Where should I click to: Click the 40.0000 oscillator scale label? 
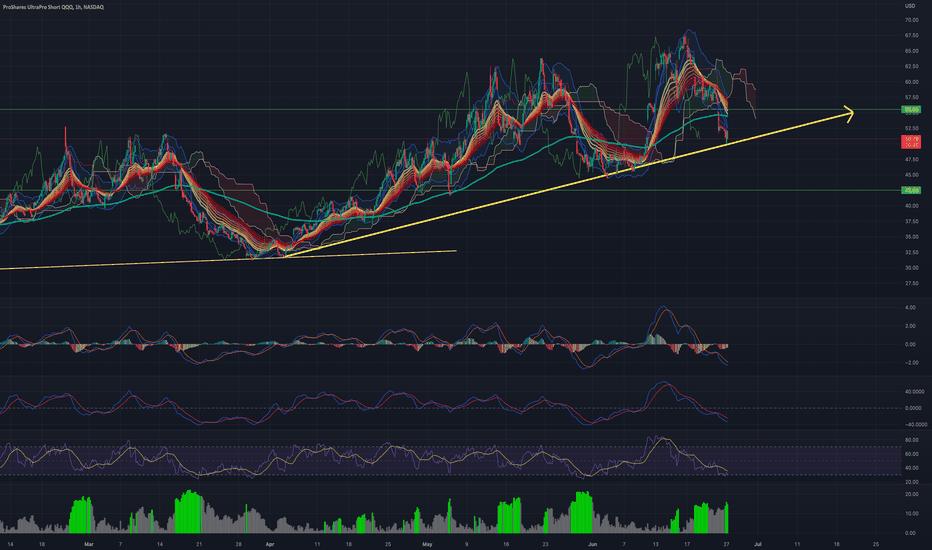pyautogui.click(x=914, y=392)
